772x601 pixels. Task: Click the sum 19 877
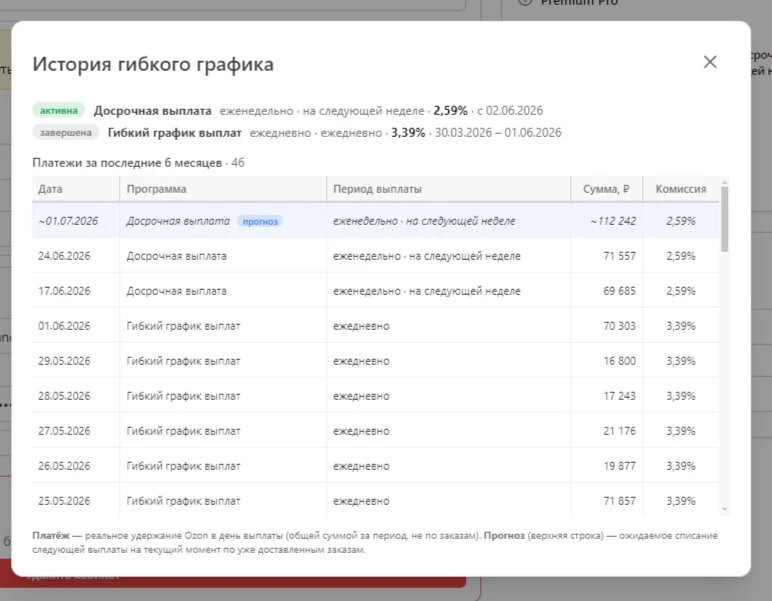(x=619, y=466)
